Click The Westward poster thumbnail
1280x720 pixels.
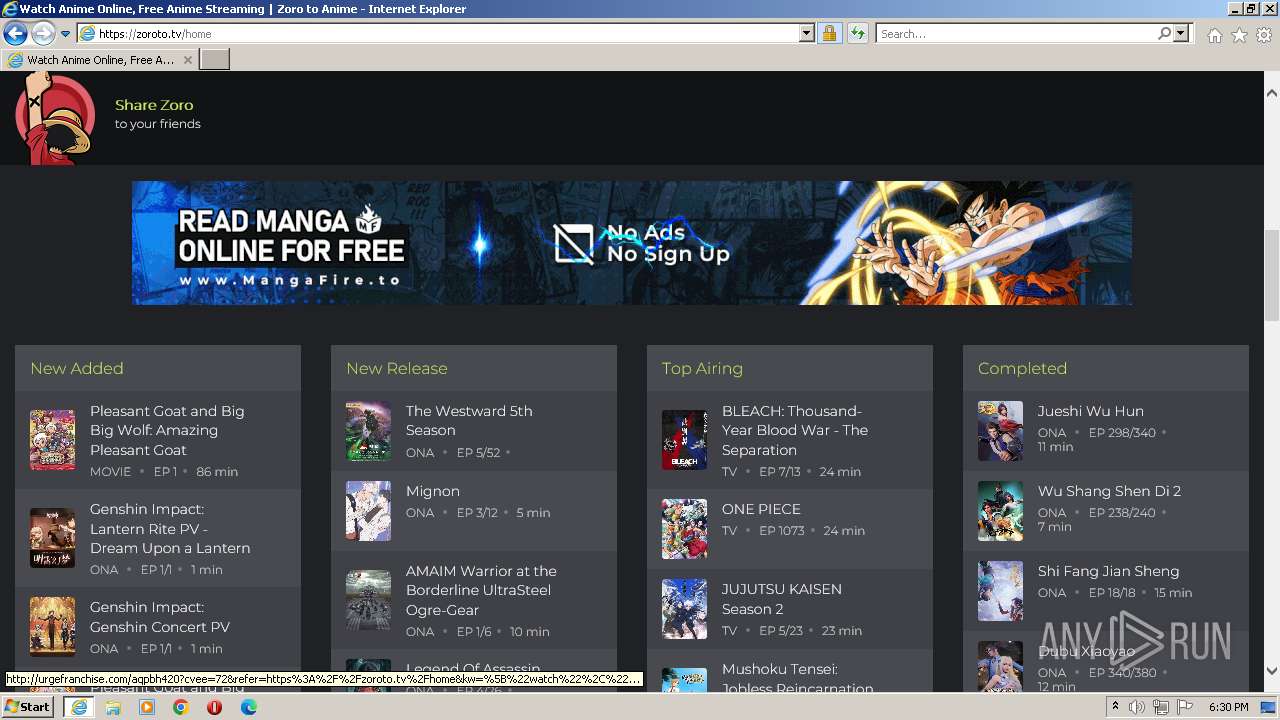click(x=368, y=431)
